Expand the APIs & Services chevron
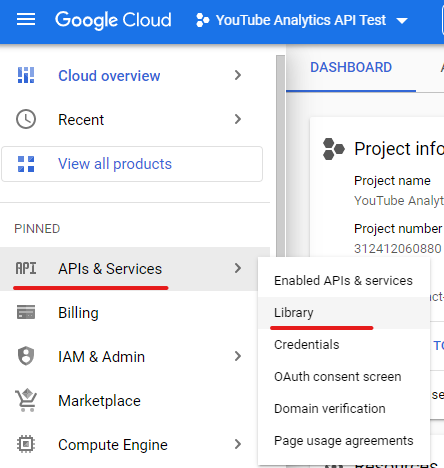 (x=238, y=268)
